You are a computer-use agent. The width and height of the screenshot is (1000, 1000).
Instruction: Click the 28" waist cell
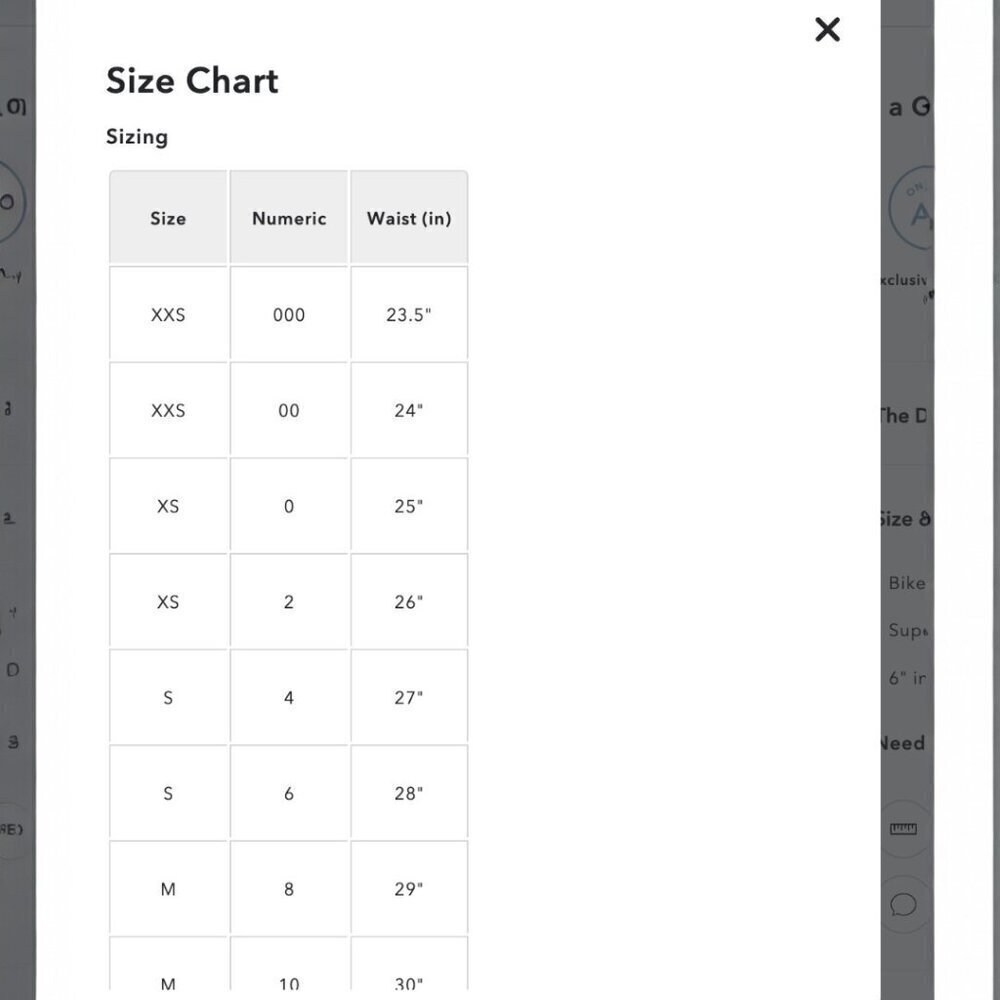409,792
